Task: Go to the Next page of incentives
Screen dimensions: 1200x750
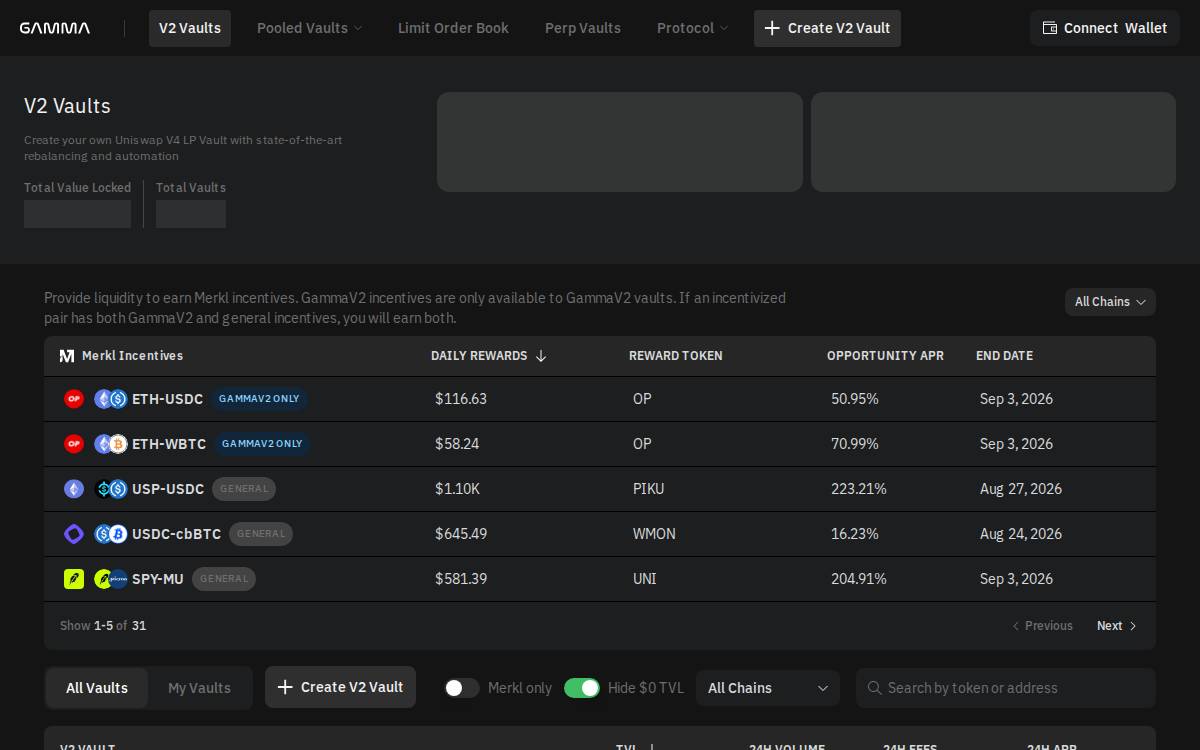Action: coord(1117,626)
